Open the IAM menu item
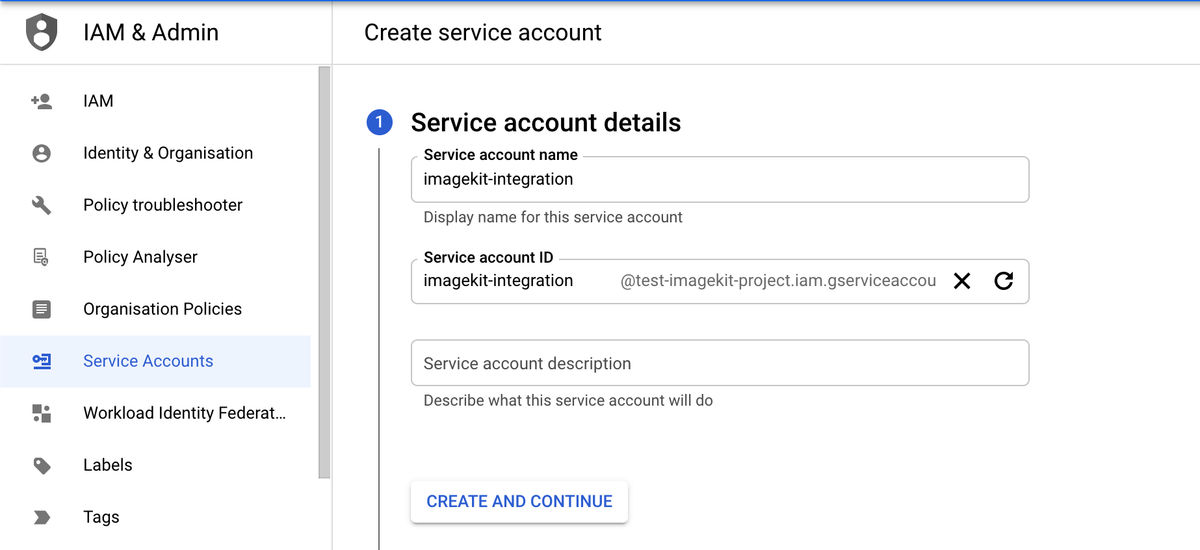The image size is (1200, 550). point(98,101)
